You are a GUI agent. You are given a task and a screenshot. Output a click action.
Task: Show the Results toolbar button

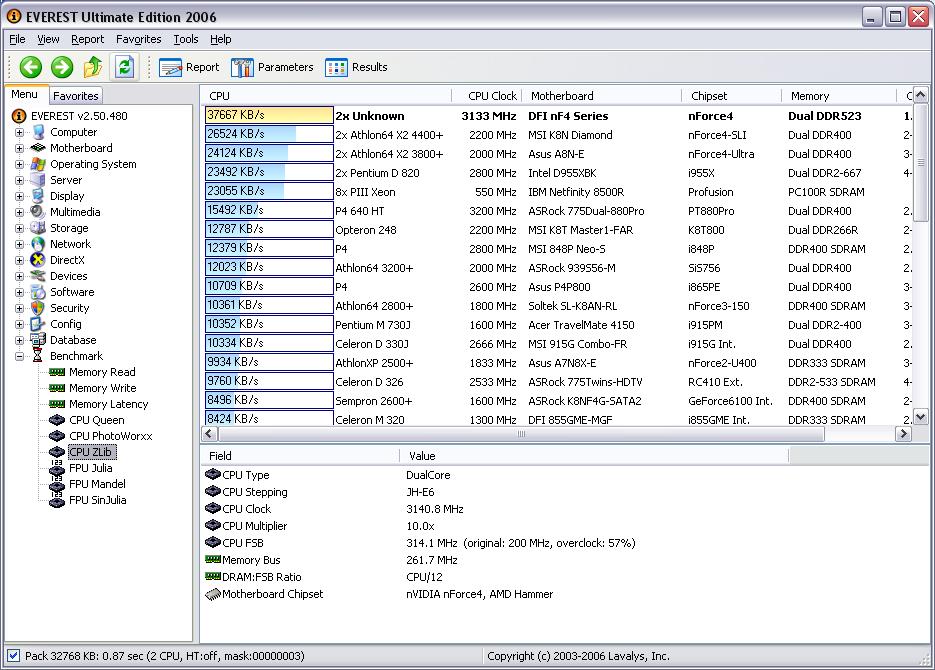point(356,67)
